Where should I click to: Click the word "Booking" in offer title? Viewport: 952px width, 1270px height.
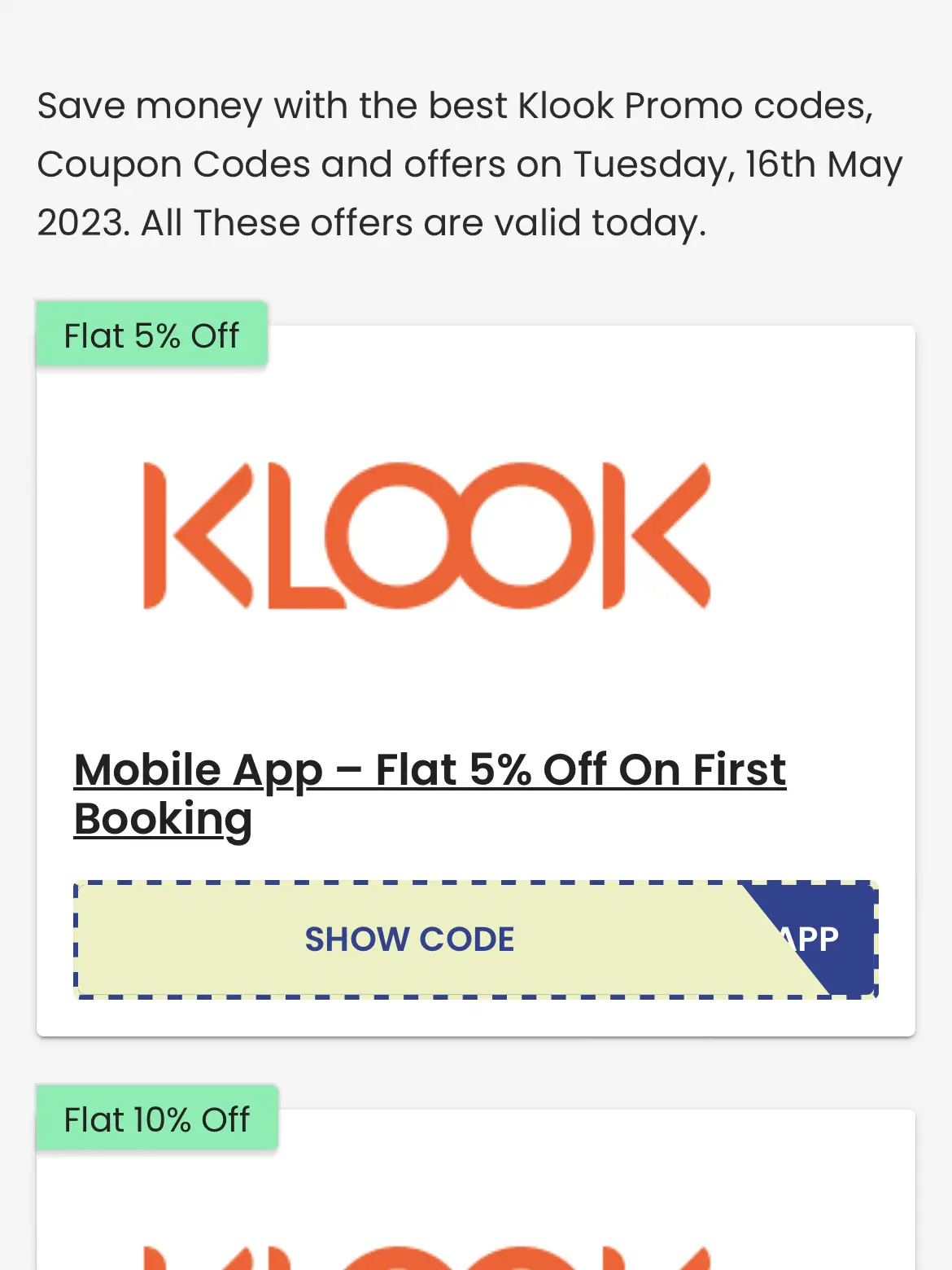tap(163, 819)
